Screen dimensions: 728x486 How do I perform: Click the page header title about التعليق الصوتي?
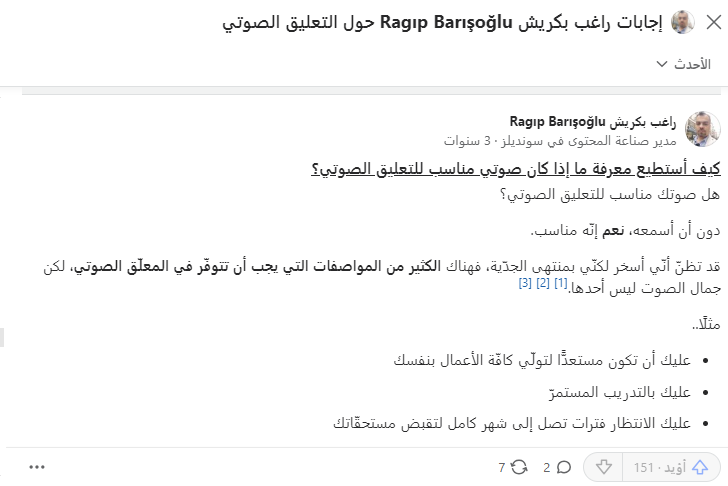442,21
